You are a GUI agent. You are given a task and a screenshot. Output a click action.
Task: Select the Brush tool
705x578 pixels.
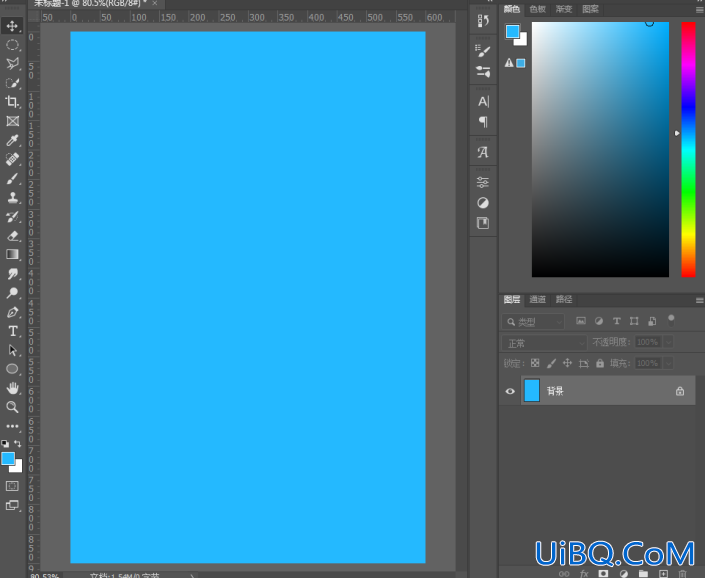12,178
